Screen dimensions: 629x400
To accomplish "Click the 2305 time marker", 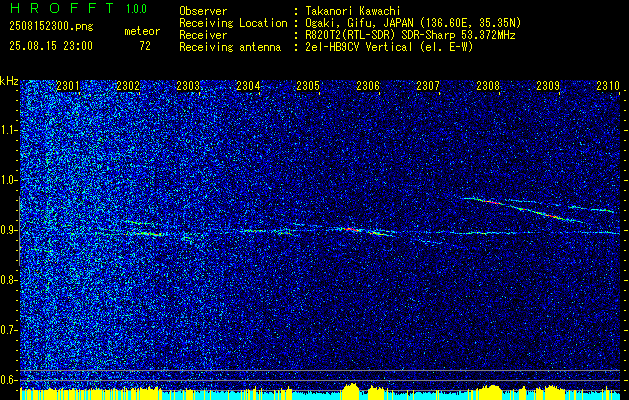I will point(308,86).
